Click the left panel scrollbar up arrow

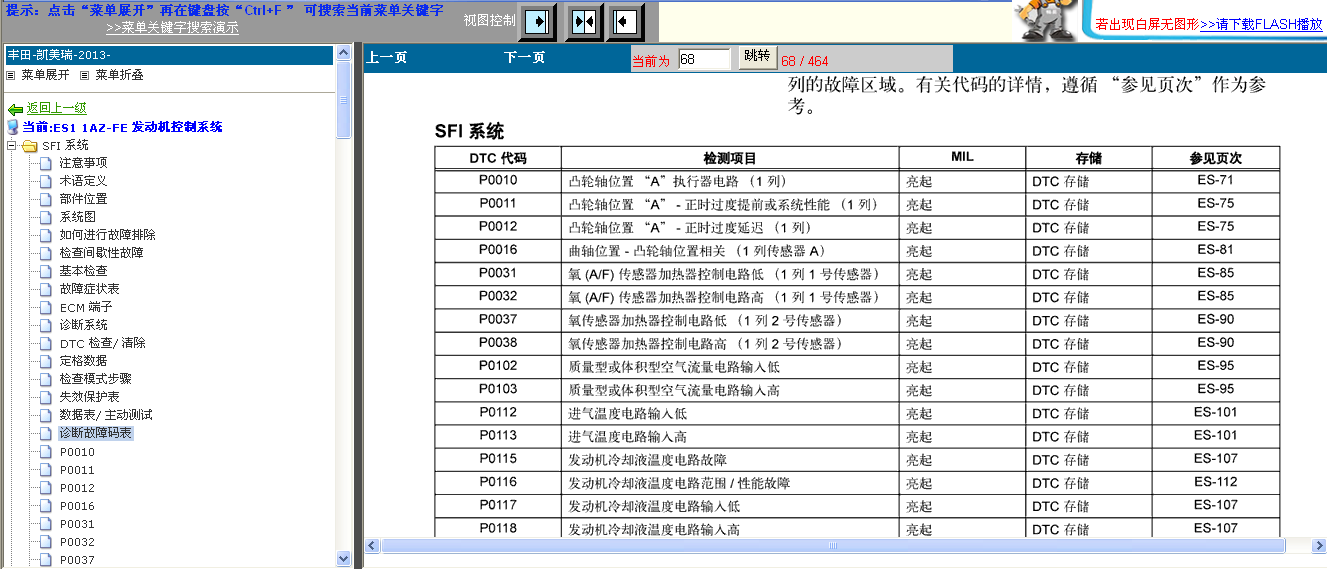(x=344, y=54)
